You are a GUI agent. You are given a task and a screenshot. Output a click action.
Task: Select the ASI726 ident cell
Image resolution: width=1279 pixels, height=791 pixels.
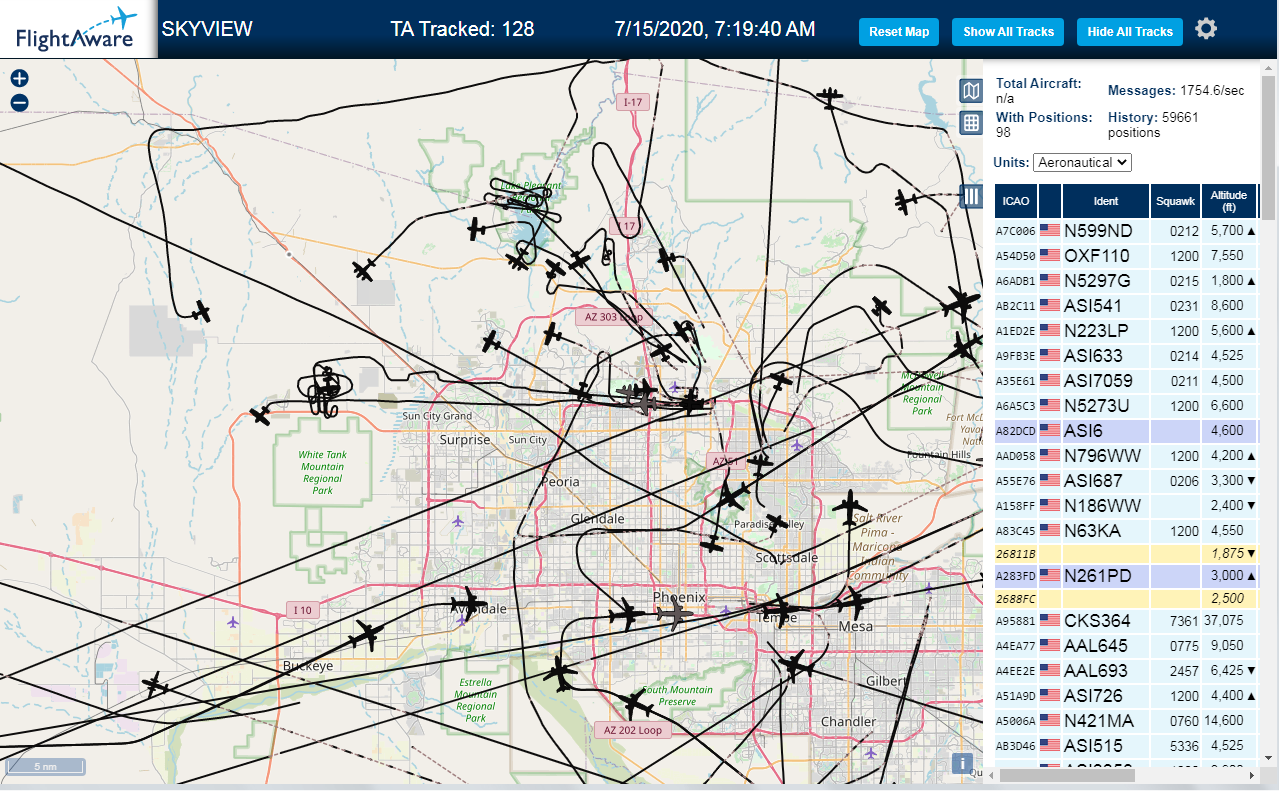(1106, 696)
